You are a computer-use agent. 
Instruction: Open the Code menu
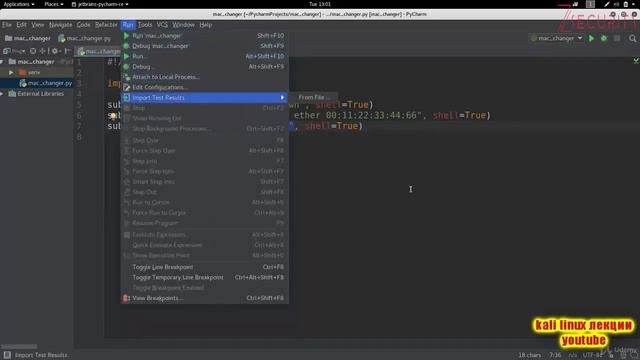coord(83,25)
